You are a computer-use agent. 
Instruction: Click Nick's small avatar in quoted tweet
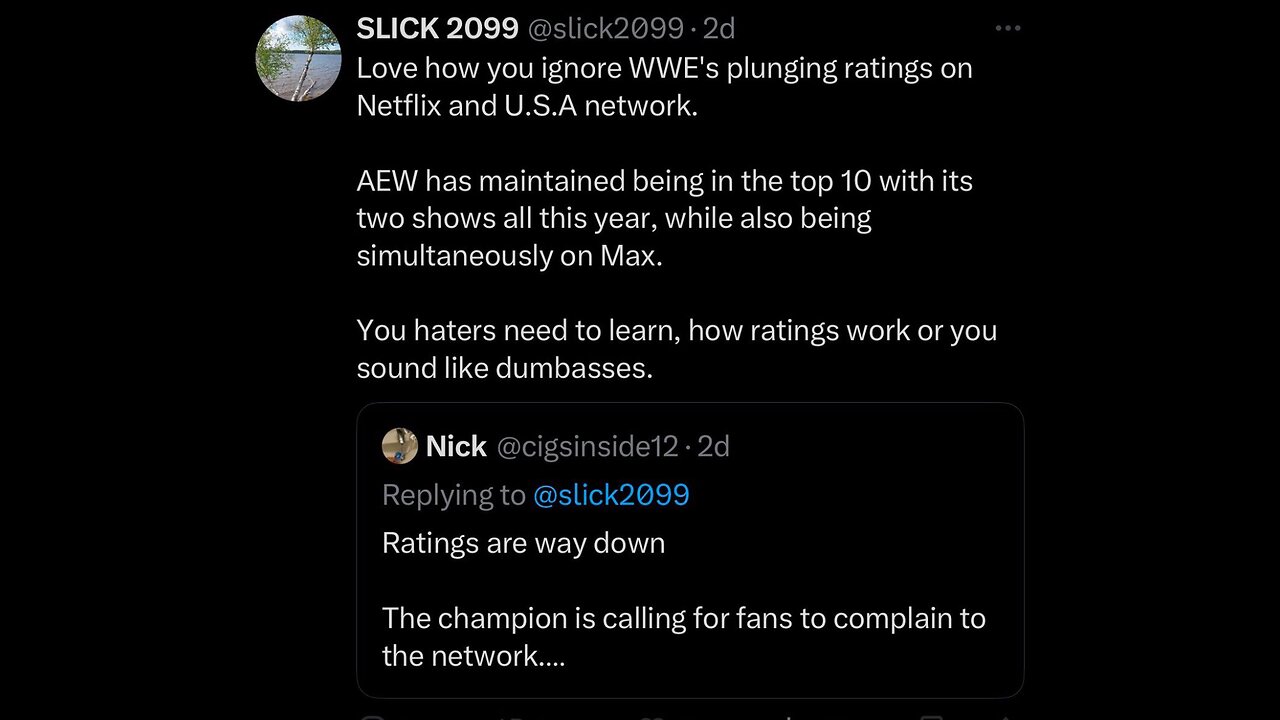click(400, 446)
